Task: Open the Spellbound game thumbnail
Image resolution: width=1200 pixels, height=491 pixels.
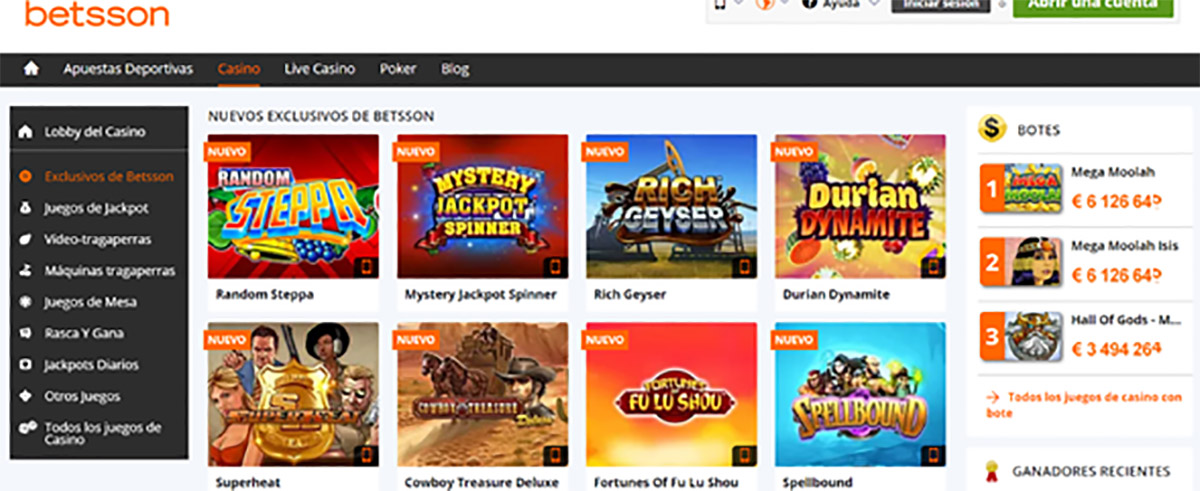Action: click(x=860, y=395)
